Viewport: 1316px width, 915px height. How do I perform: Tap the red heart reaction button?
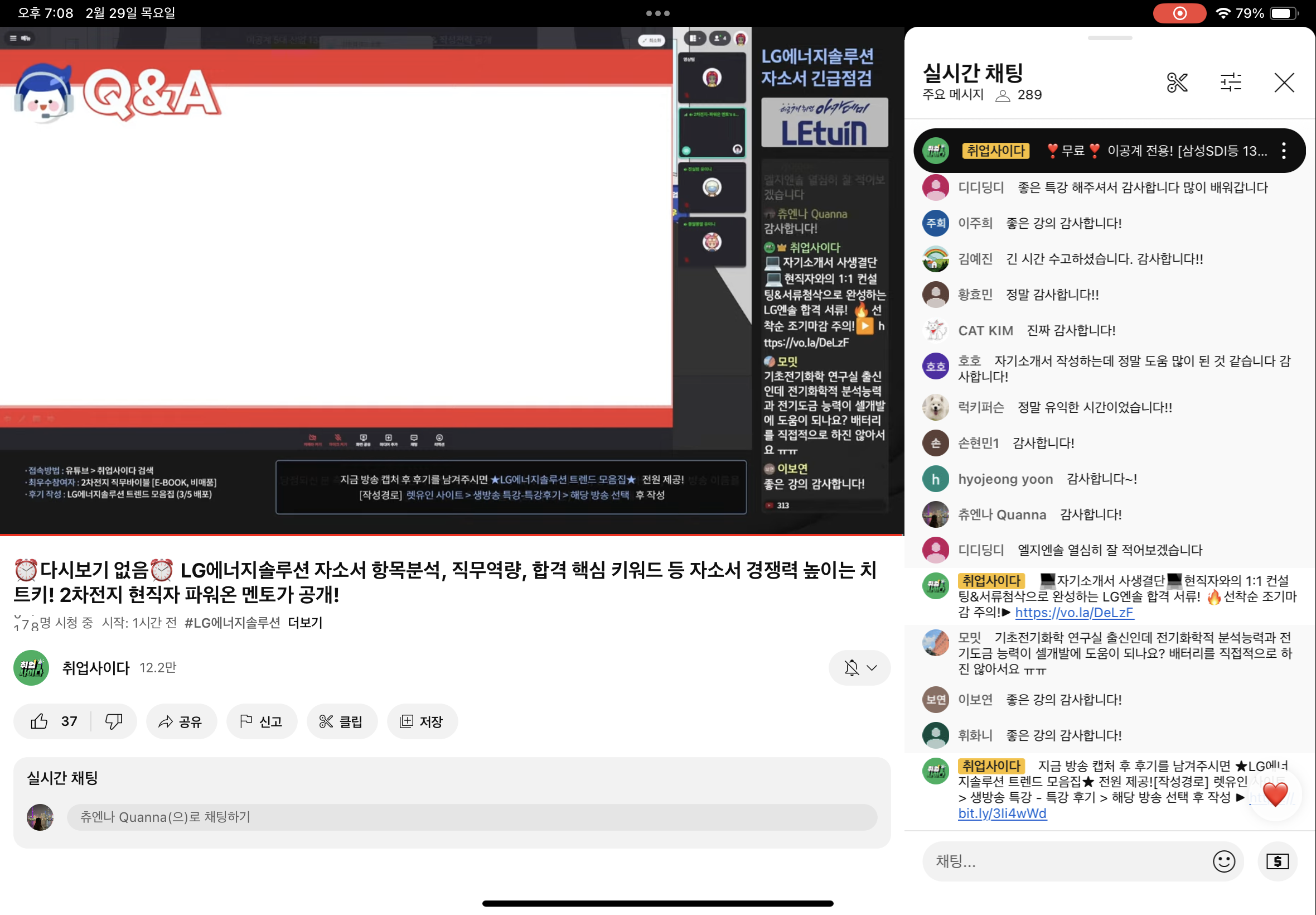[1274, 794]
